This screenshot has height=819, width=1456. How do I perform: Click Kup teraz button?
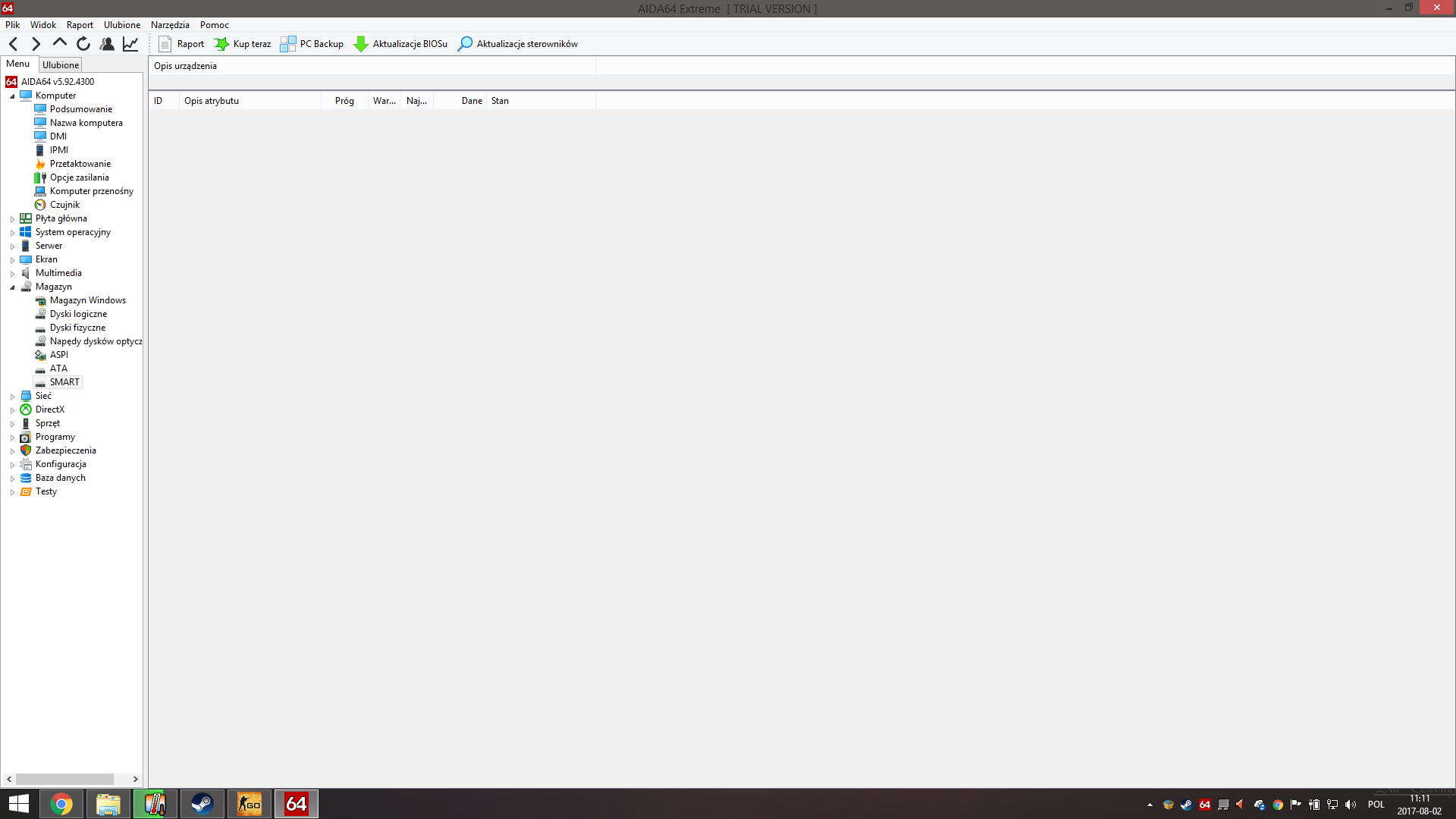click(243, 44)
